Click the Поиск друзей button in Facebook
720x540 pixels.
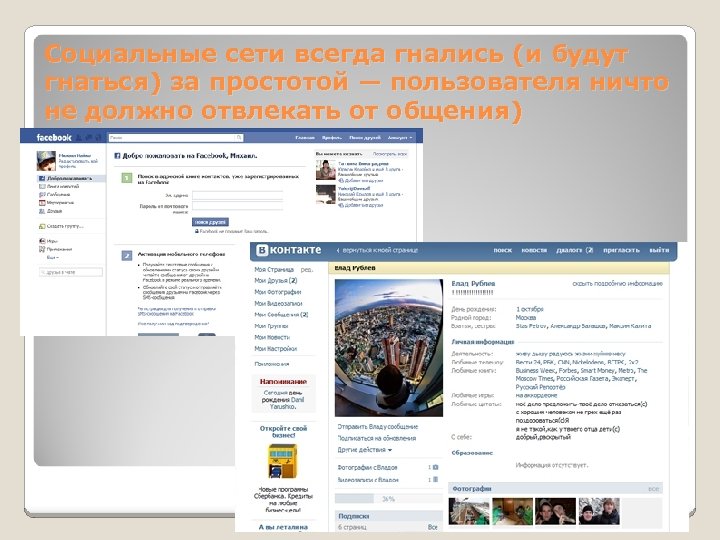click(210, 222)
